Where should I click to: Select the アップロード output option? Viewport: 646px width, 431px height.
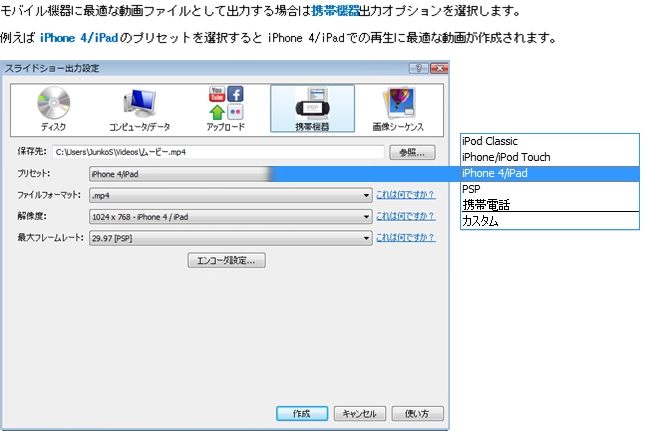(x=226, y=109)
